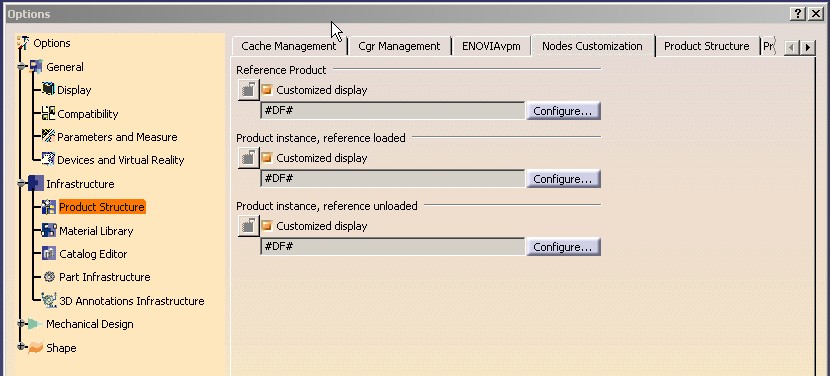The image size is (830, 376).
Task: Select Devices and Virtual Reality item
Action: click(x=121, y=160)
